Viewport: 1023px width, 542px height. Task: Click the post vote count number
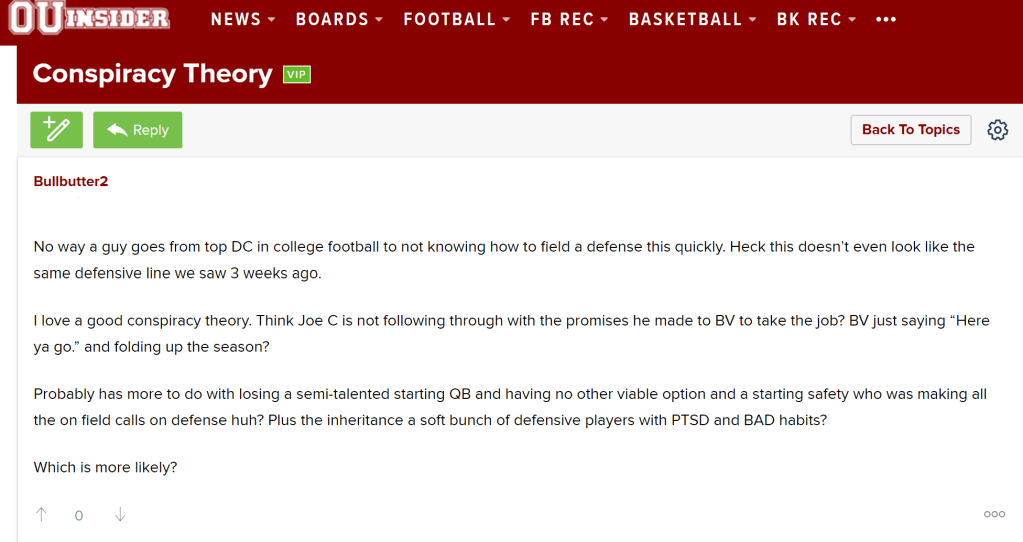pos(79,516)
